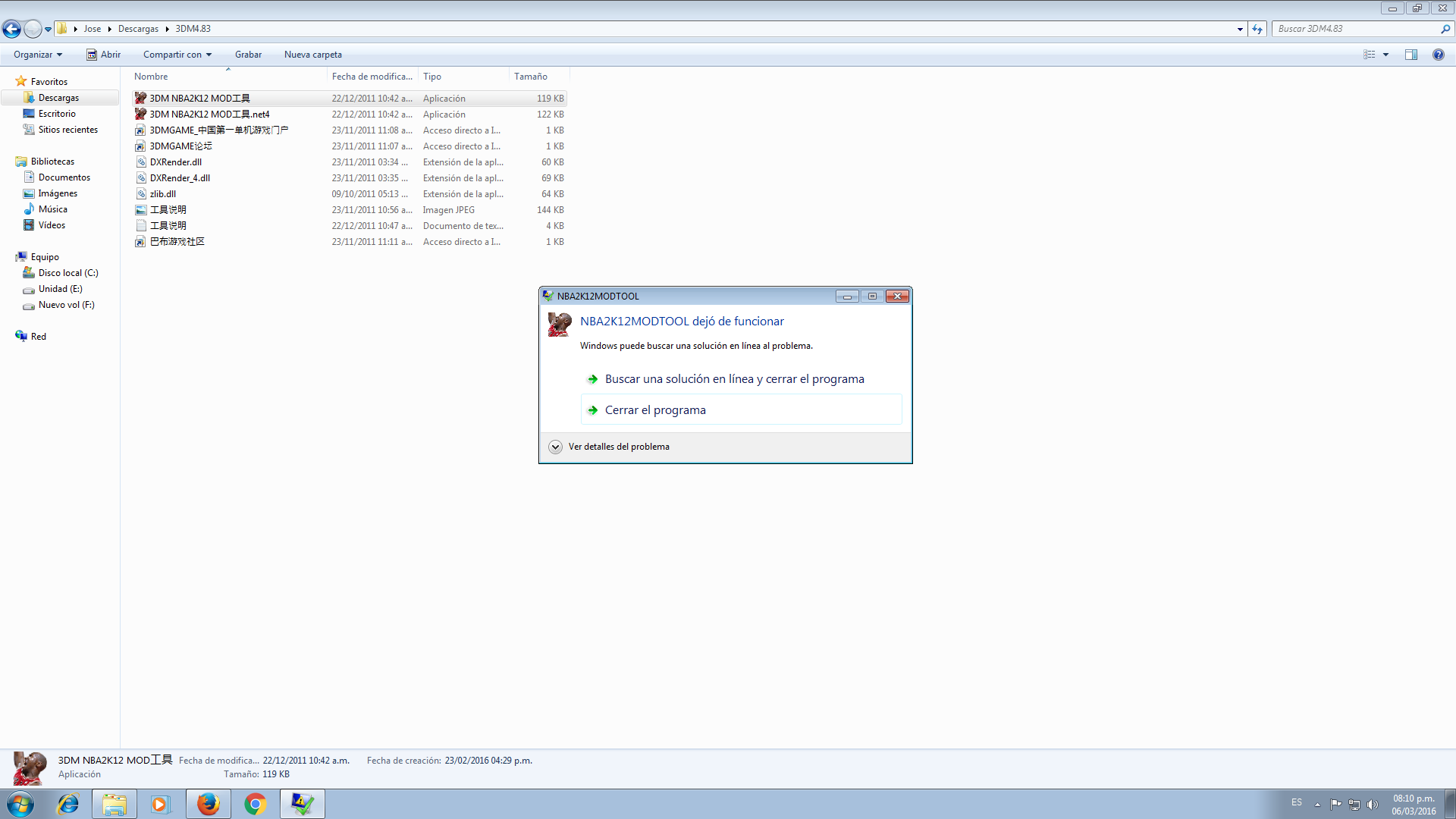Image resolution: width=1456 pixels, height=819 pixels.
Task: Open the view options dropdown arrow
Action: [1385, 55]
